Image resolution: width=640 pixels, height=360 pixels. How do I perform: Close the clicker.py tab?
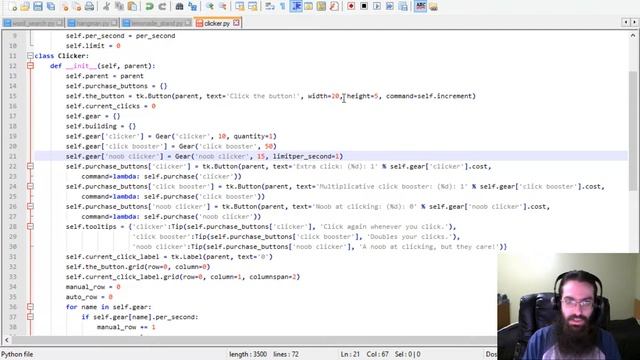pos(236,23)
